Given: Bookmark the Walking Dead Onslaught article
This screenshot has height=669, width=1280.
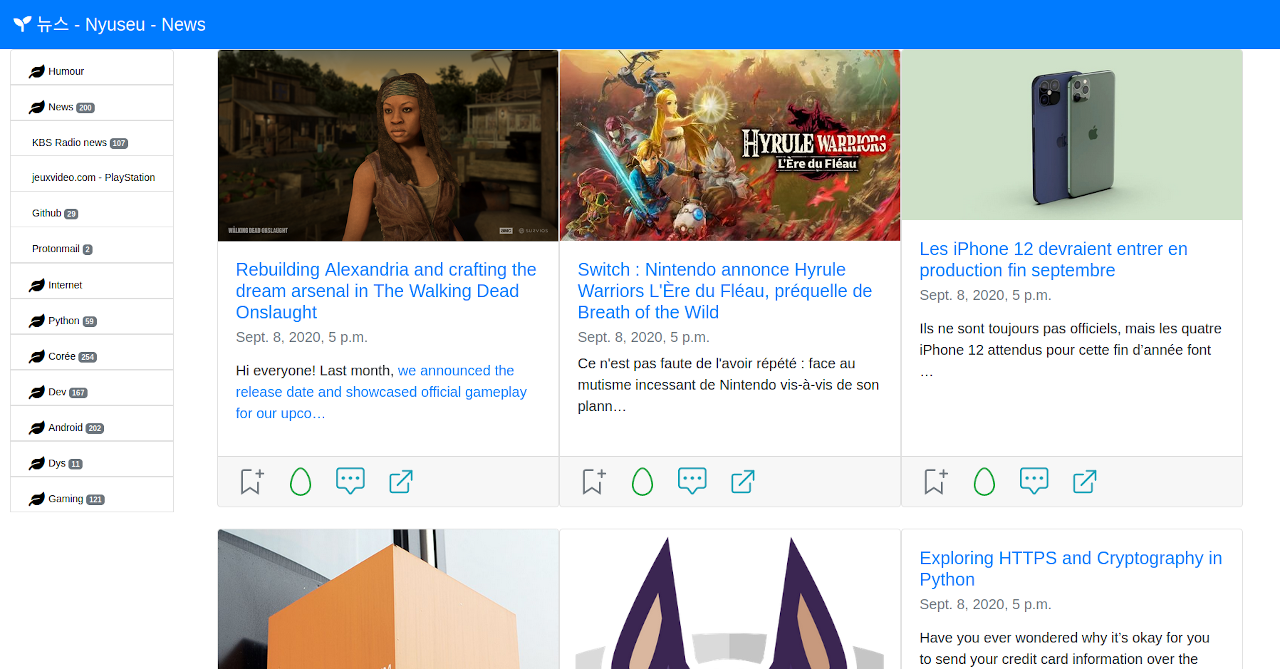Looking at the screenshot, I should click(251, 481).
